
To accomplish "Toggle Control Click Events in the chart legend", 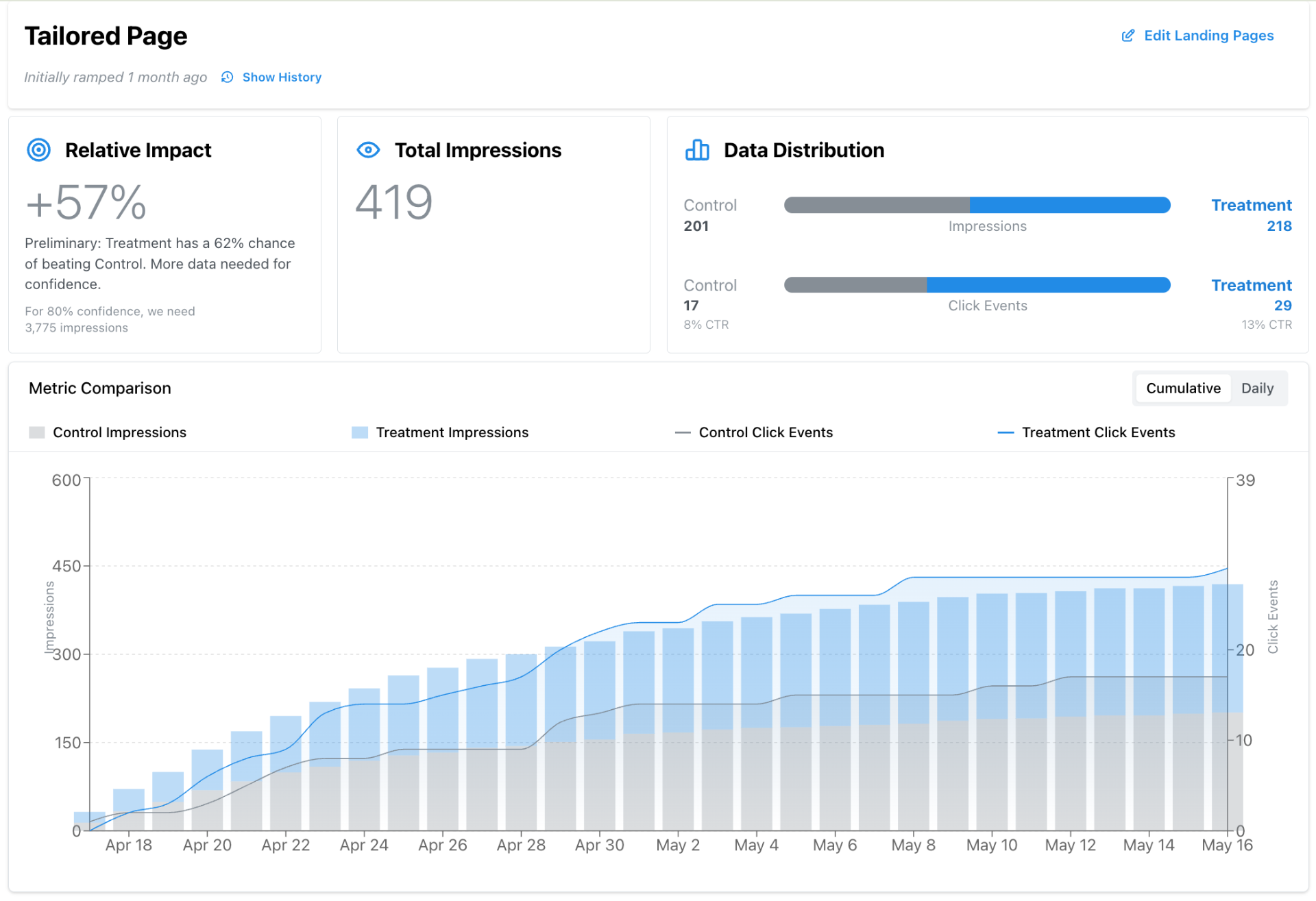I will tap(766, 432).
